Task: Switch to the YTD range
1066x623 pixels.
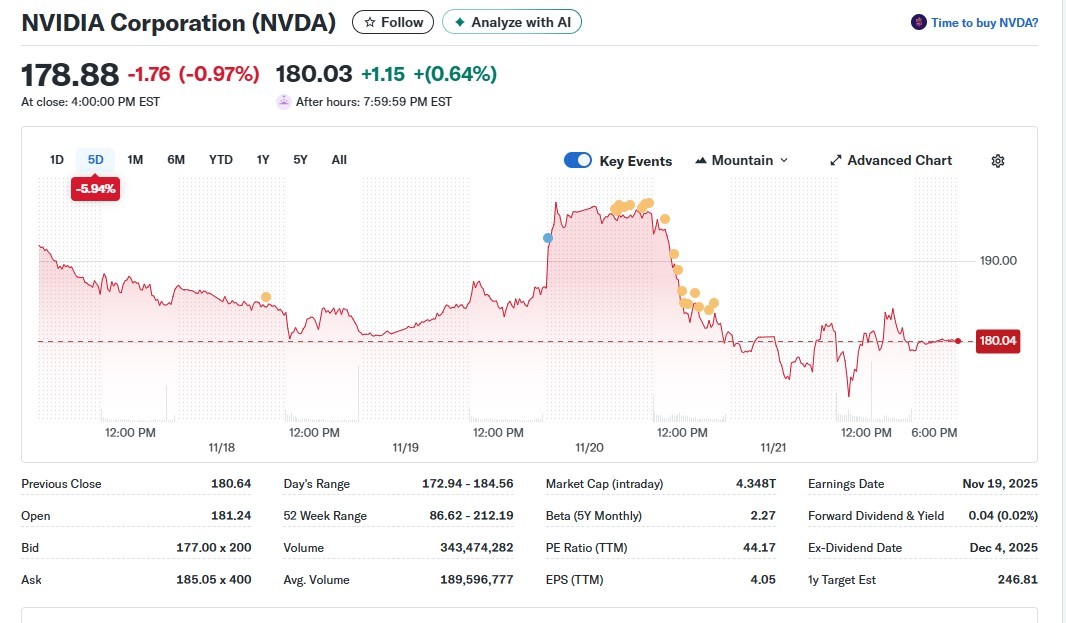Action: (x=220, y=160)
